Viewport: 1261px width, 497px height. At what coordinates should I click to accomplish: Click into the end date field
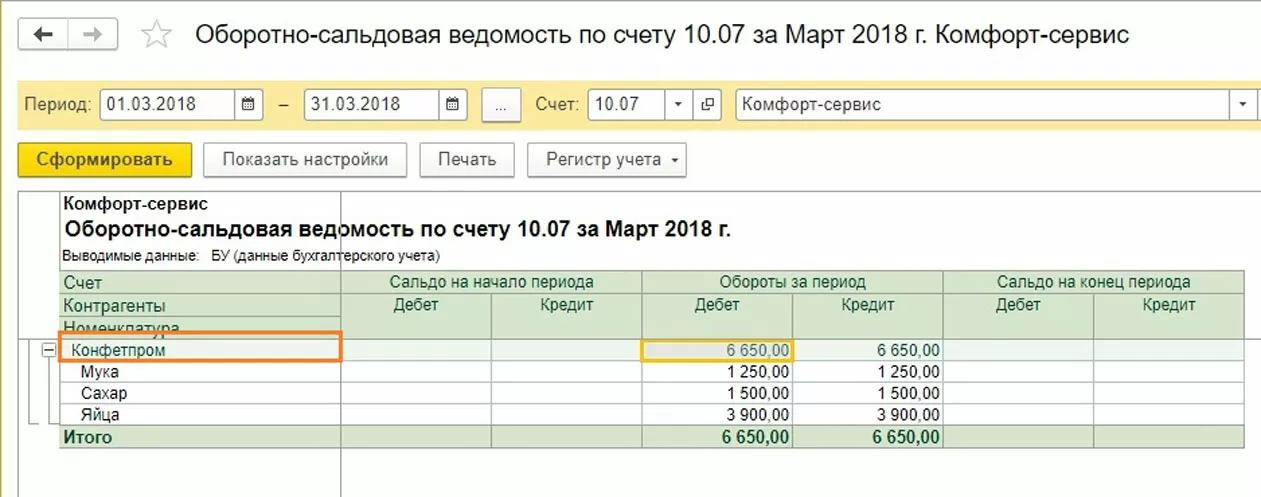pos(370,104)
